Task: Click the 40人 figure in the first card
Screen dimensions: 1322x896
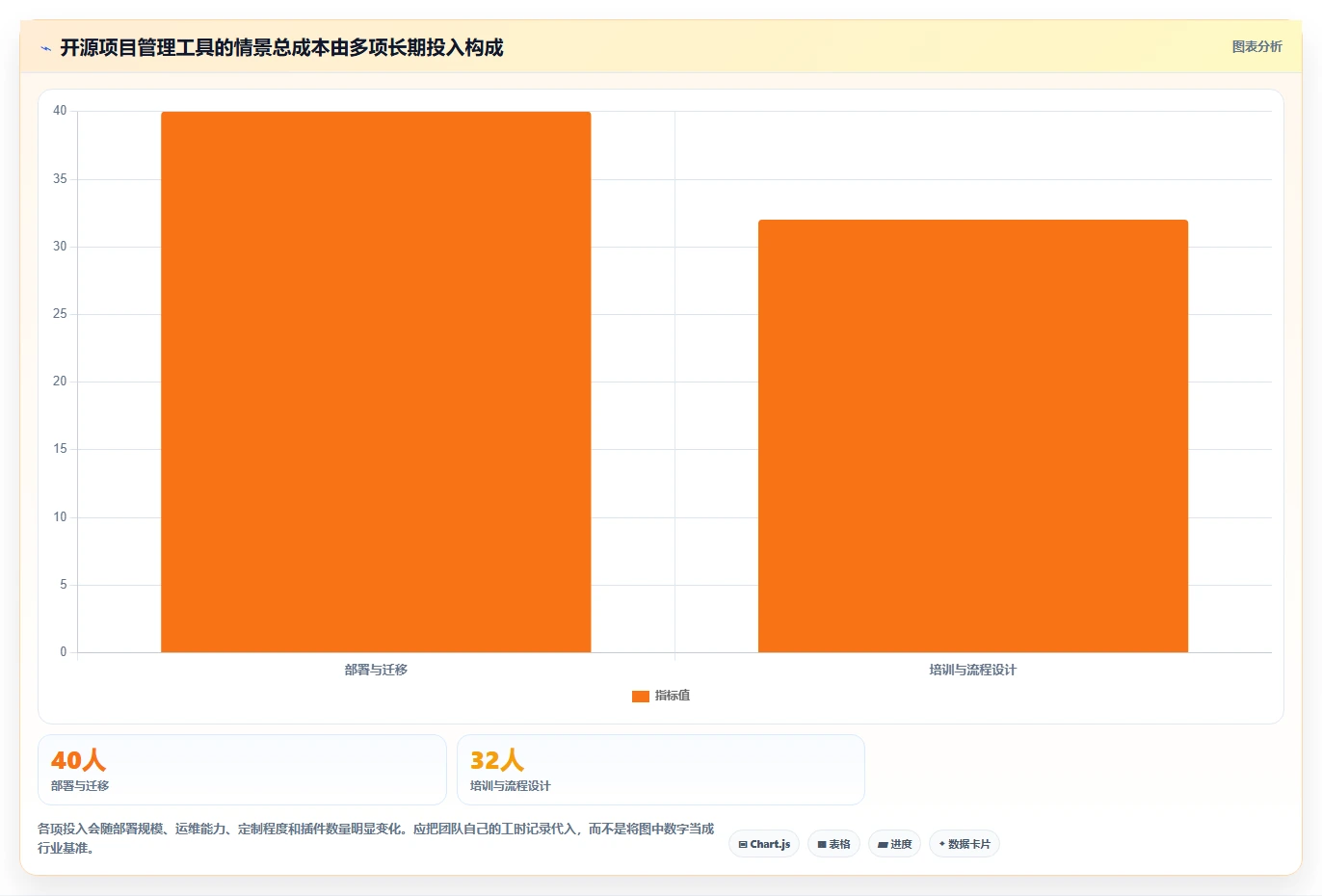Action: tap(78, 760)
